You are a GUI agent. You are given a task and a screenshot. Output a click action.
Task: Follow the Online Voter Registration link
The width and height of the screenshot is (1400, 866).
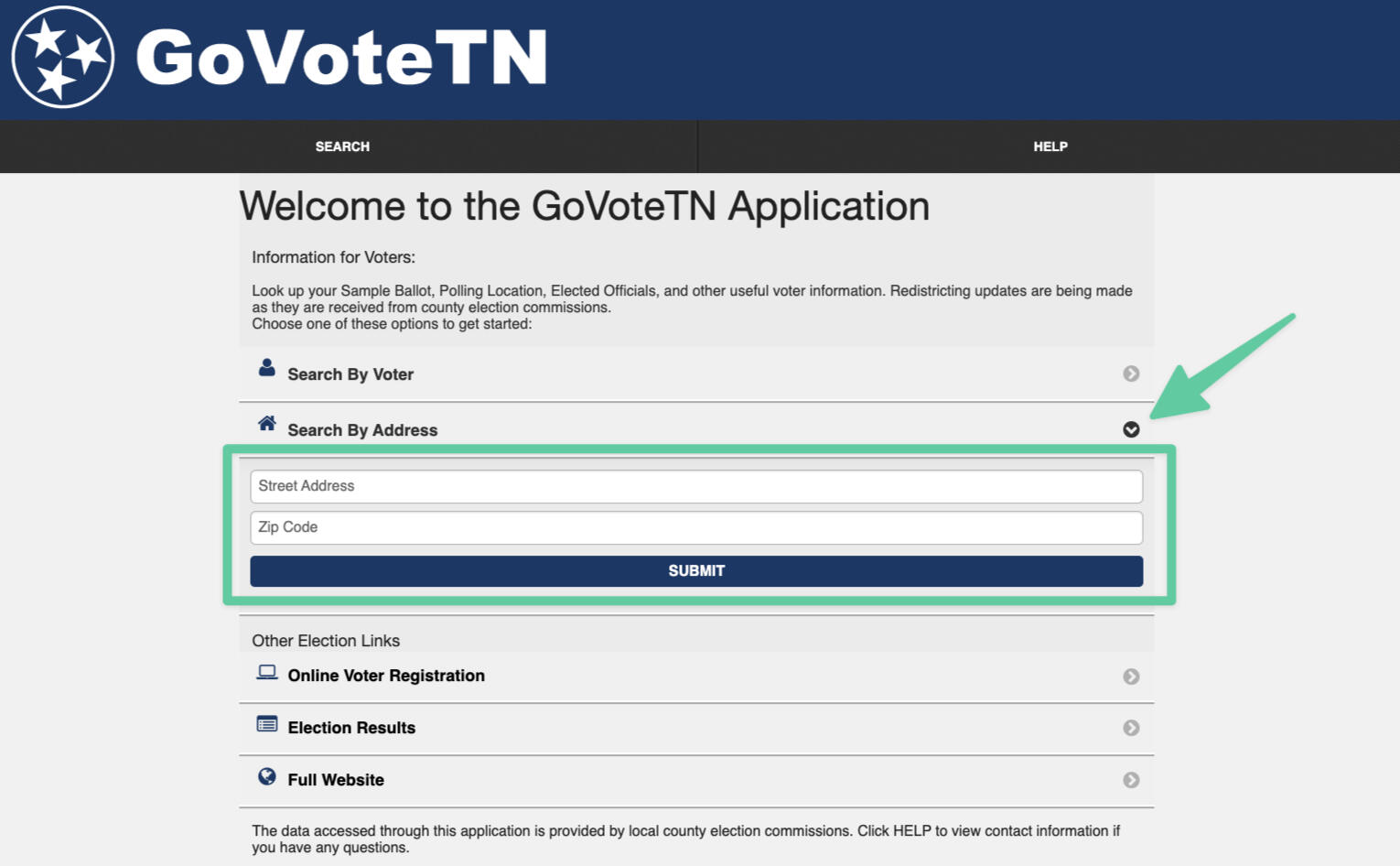(386, 676)
